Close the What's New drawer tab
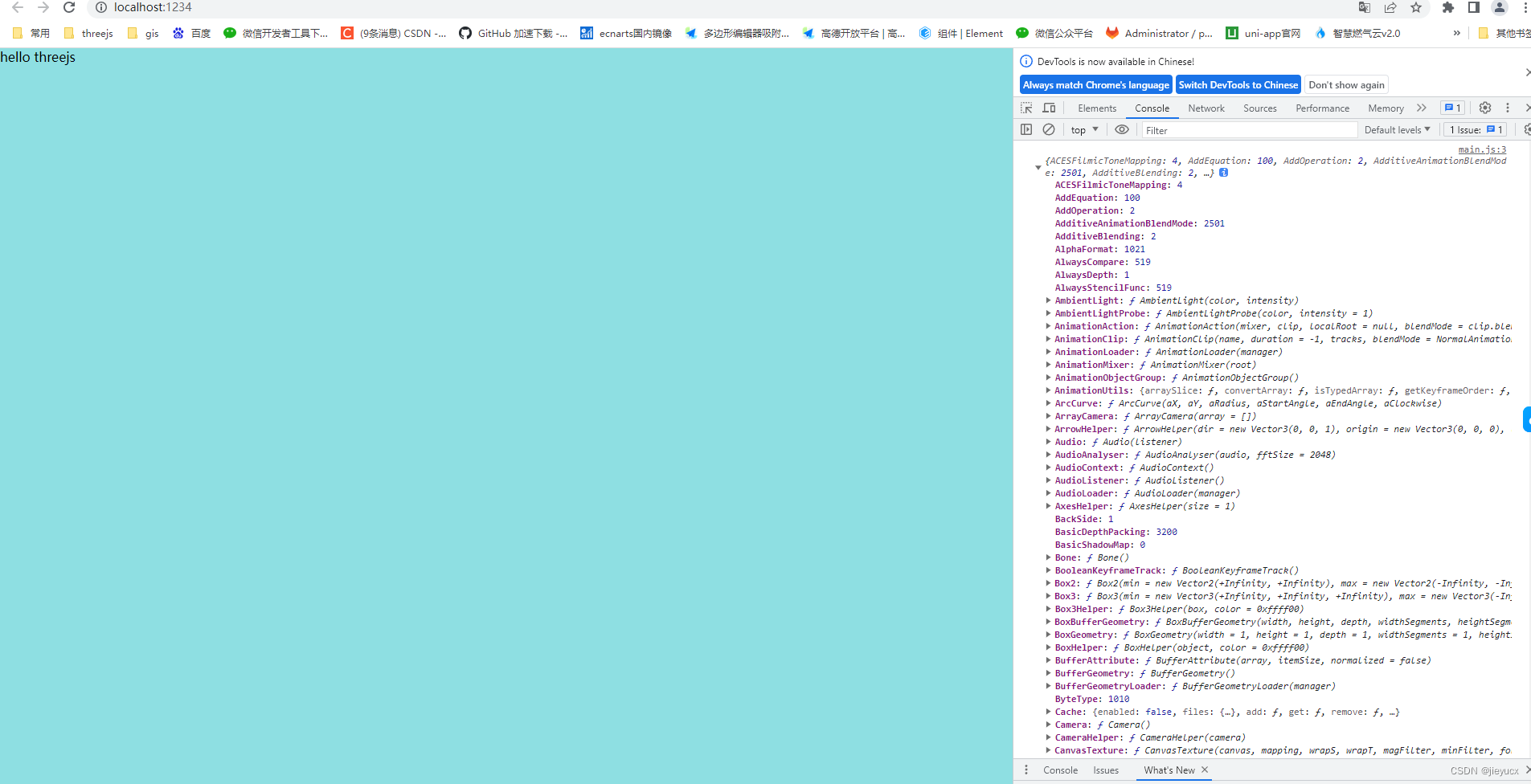This screenshot has height=784, width=1531. click(x=1205, y=770)
